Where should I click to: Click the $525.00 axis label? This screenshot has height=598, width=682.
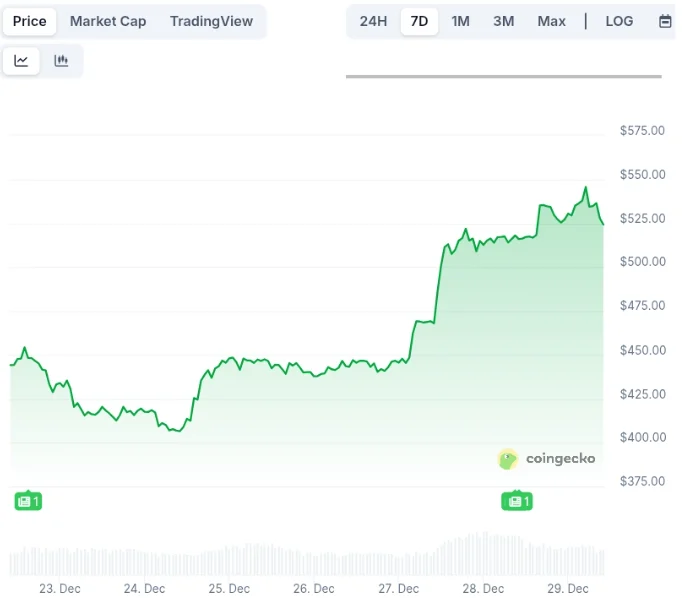pyautogui.click(x=643, y=218)
